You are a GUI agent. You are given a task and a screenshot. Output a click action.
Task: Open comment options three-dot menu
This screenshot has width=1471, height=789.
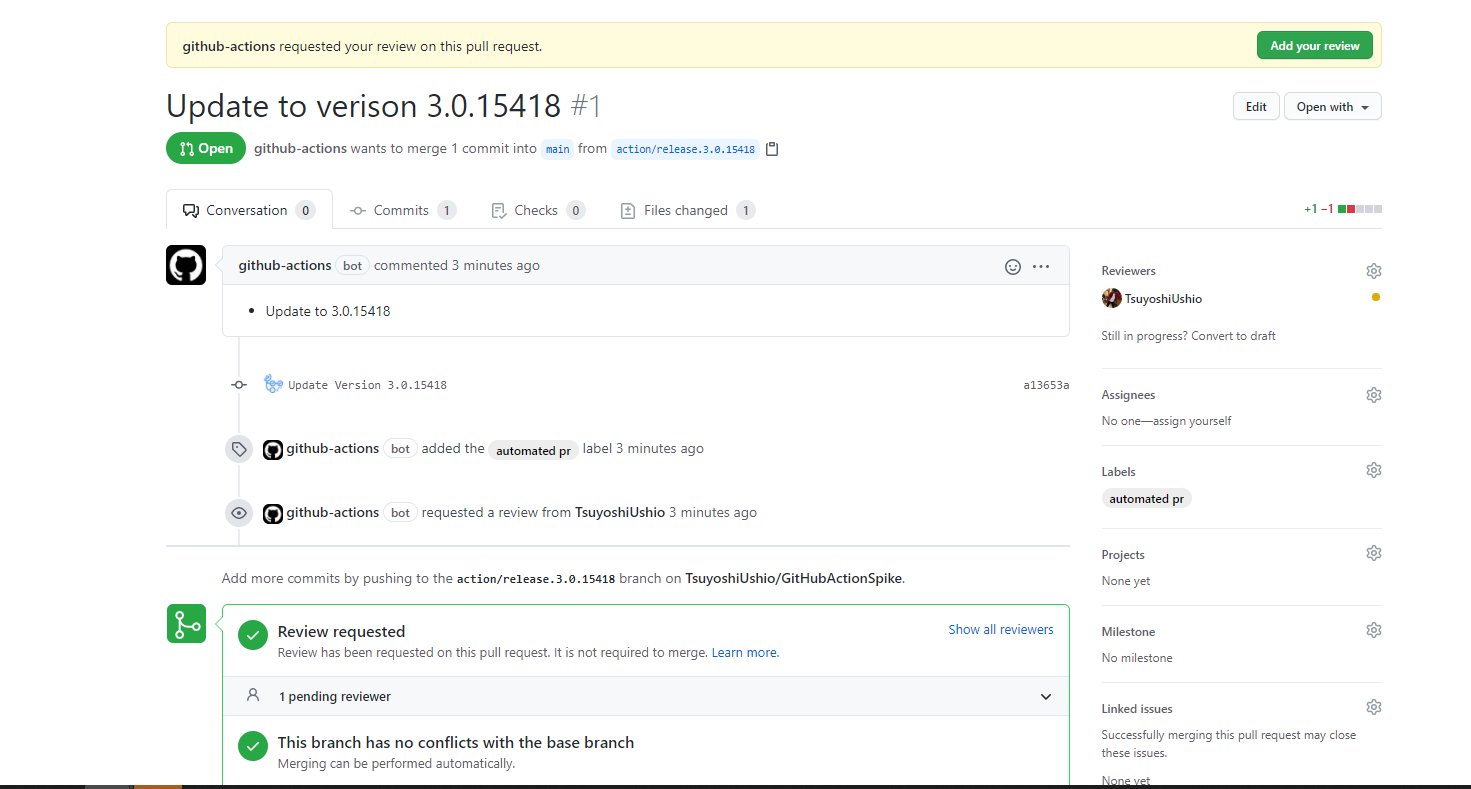(x=1041, y=267)
